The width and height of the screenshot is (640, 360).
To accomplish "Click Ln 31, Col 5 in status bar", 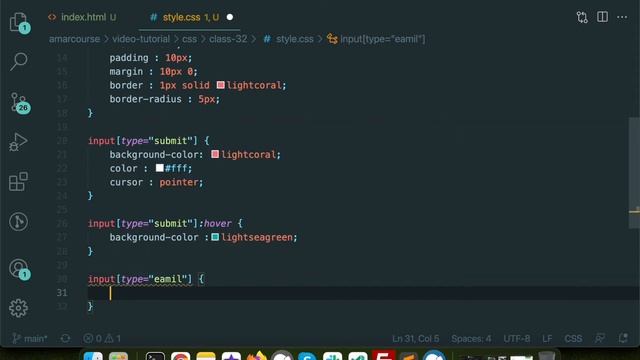I will (x=416, y=338).
